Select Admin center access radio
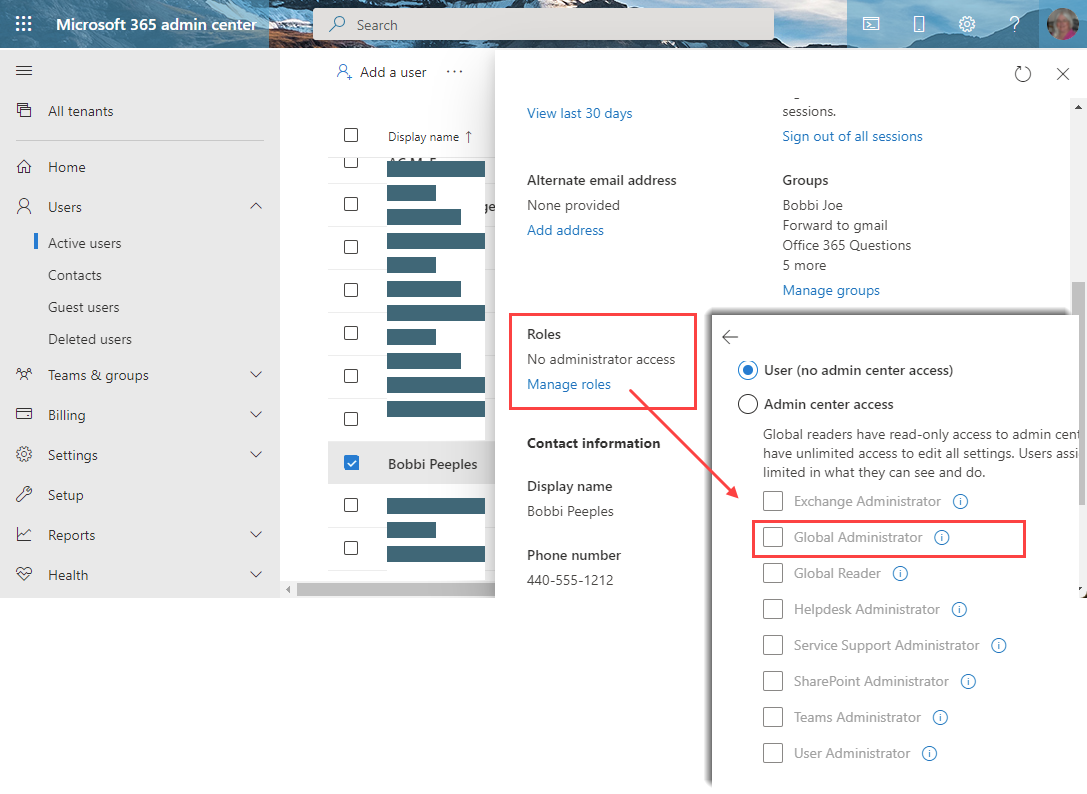Screen dimensions: 1087x794 click(747, 404)
